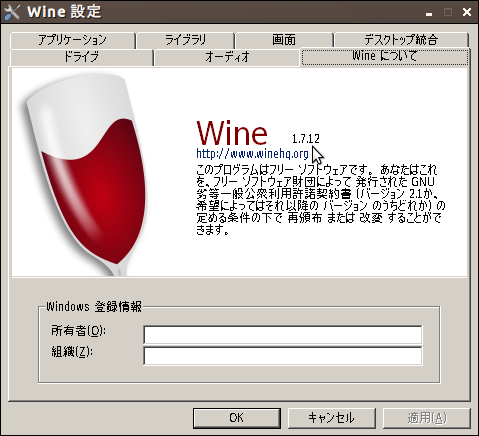The width and height of the screenshot is (479, 436).
Task: Switch to the オーディオ tab
Action: click(227, 57)
